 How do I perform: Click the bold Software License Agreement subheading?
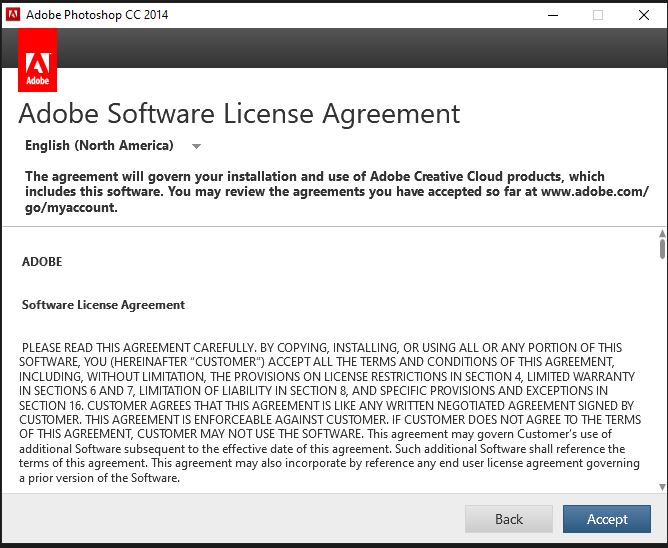[x=103, y=305]
